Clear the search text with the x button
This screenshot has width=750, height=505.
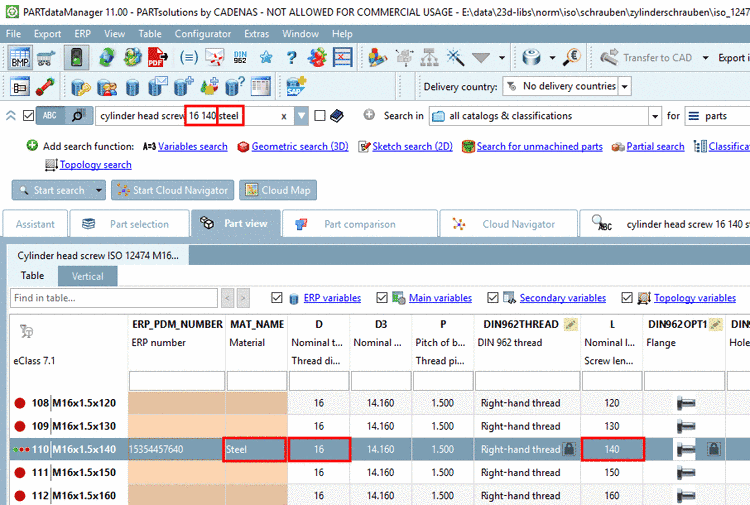tap(284, 116)
